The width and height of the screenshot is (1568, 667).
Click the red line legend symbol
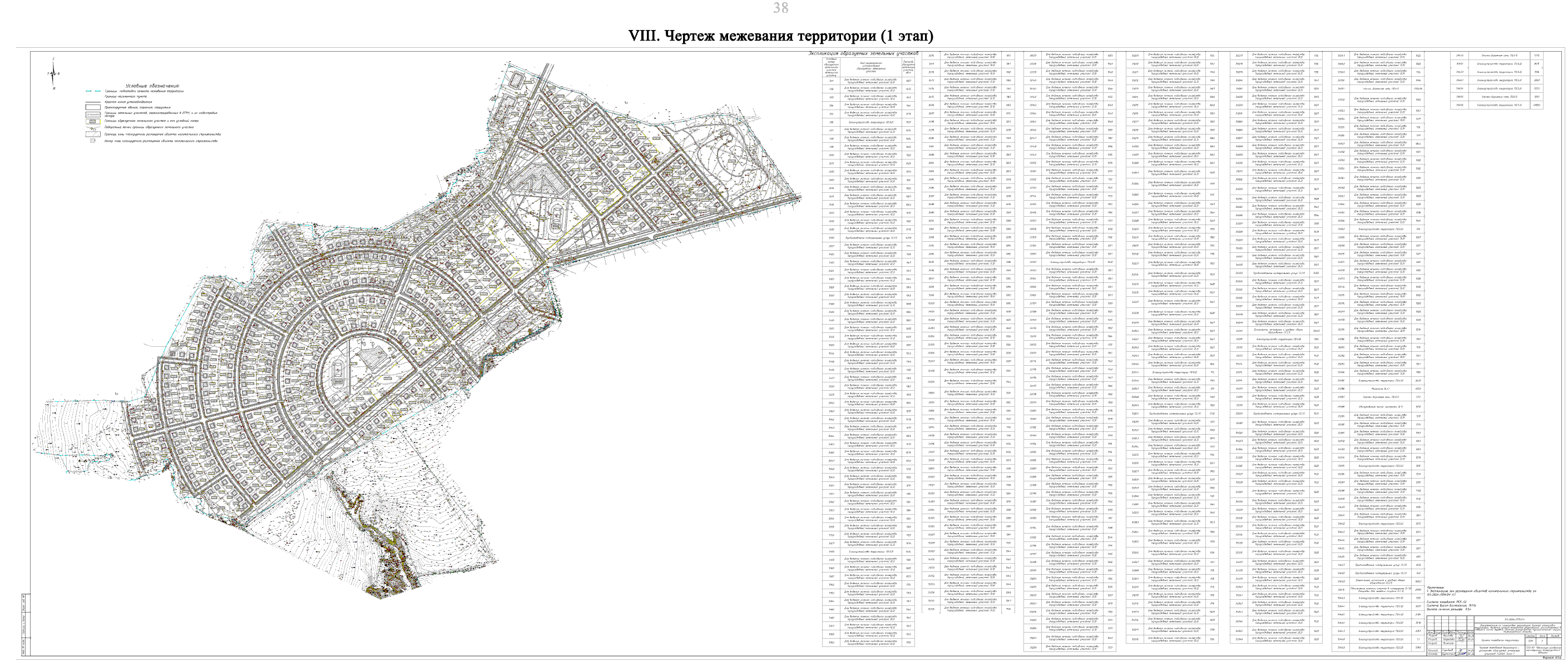pyautogui.click(x=93, y=102)
